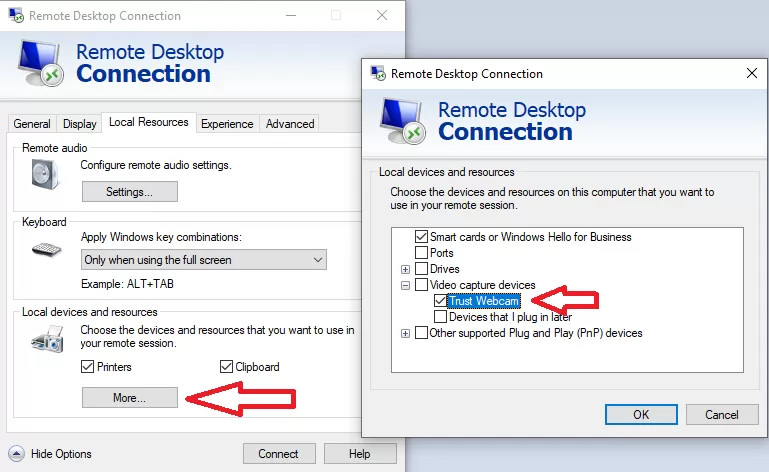The width and height of the screenshot is (769, 472).
Task: Click the computer logo in devices dialog banner
Action: tap(403, 121)
